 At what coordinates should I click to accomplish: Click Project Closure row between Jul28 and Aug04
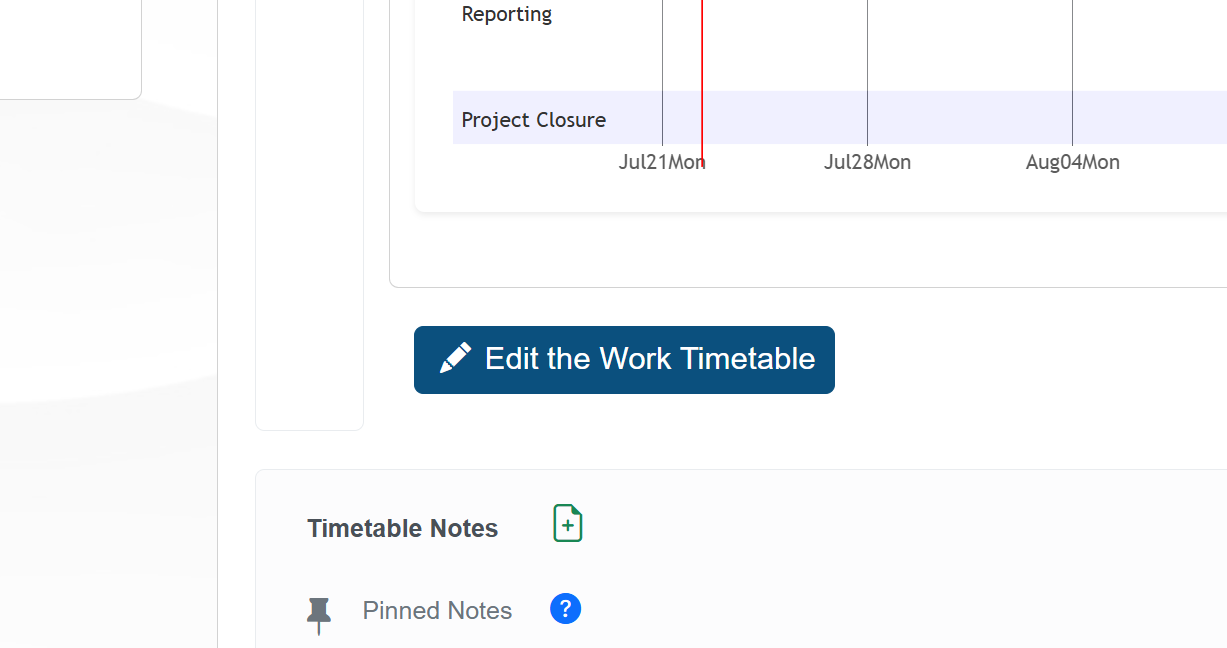pos(969,118)
